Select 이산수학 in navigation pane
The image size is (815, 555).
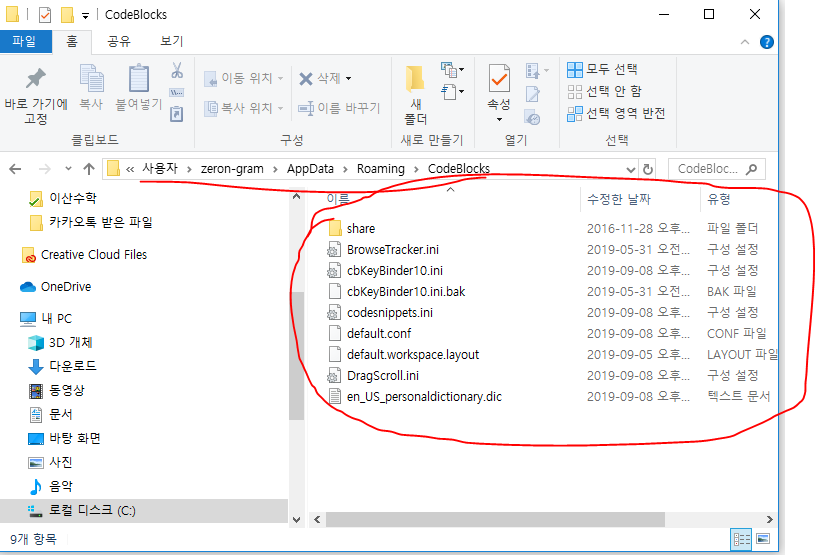[73, 198]
